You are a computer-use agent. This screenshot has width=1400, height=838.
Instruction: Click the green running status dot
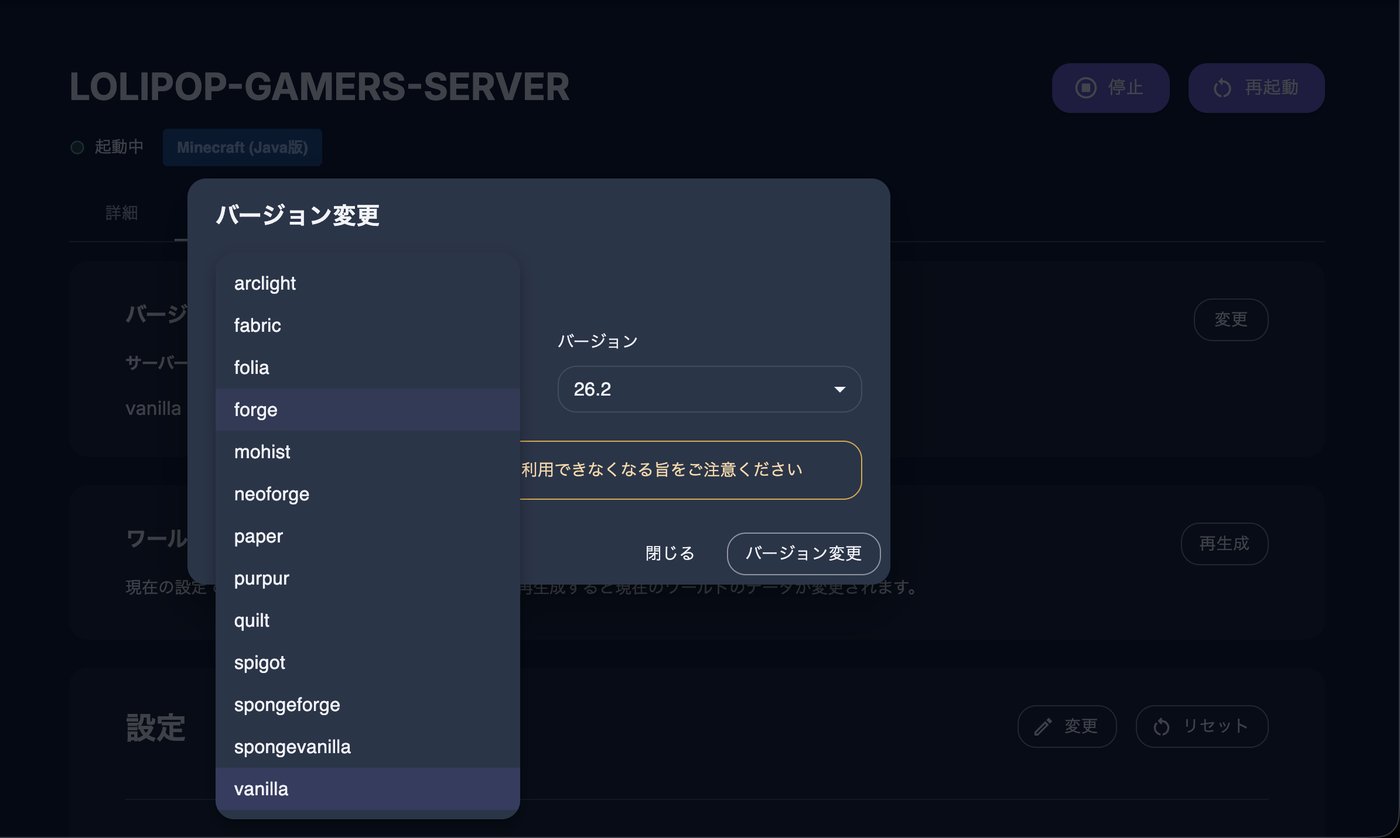(77, 148)
